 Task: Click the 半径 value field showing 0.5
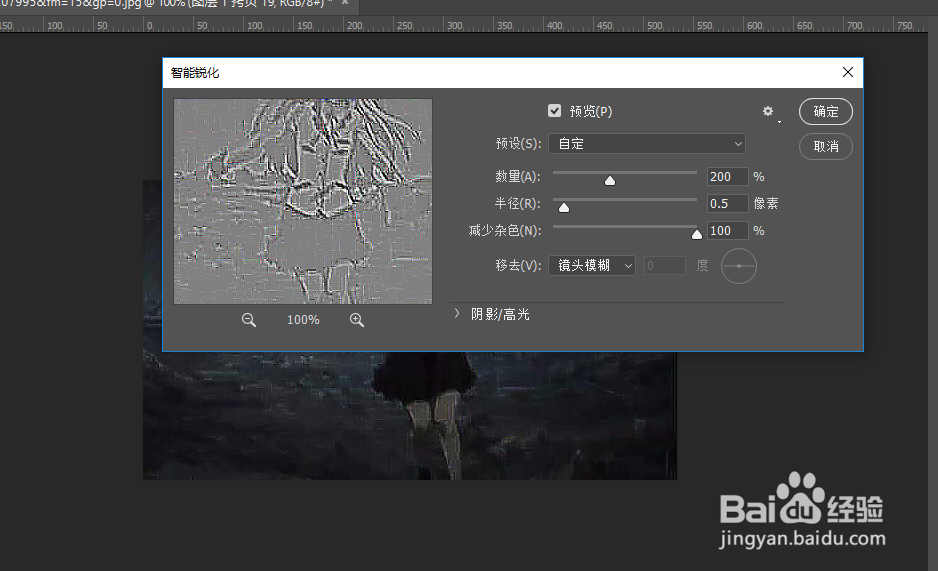click(x=727, y=203)
